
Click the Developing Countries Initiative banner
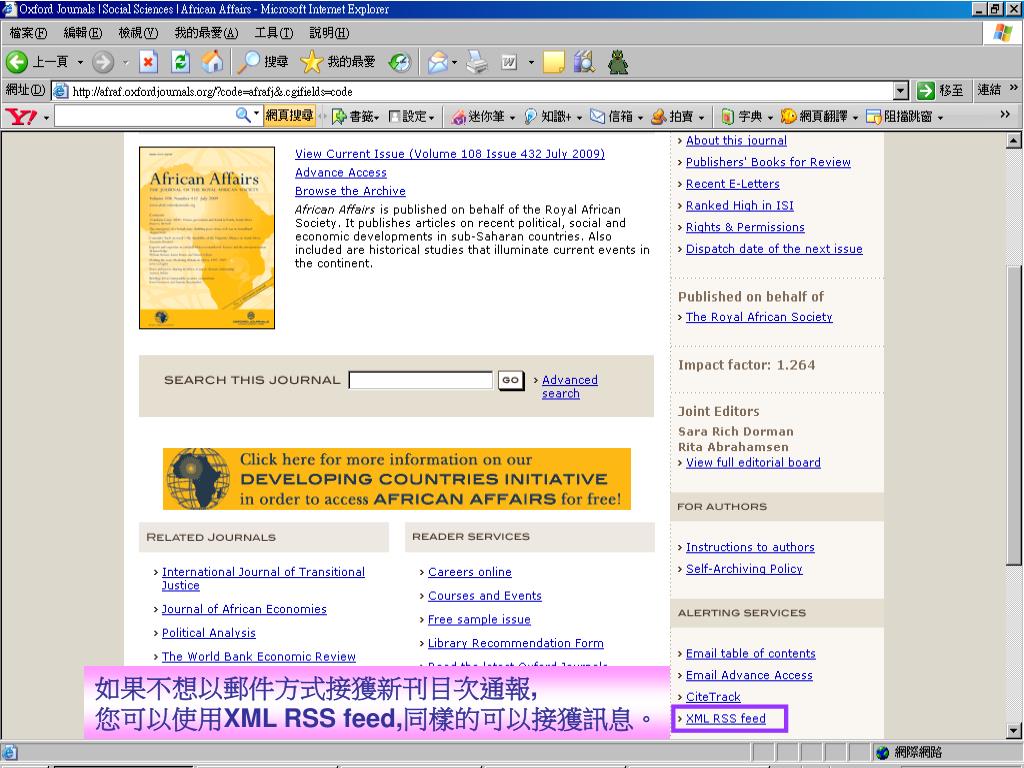tap(397, 479)
